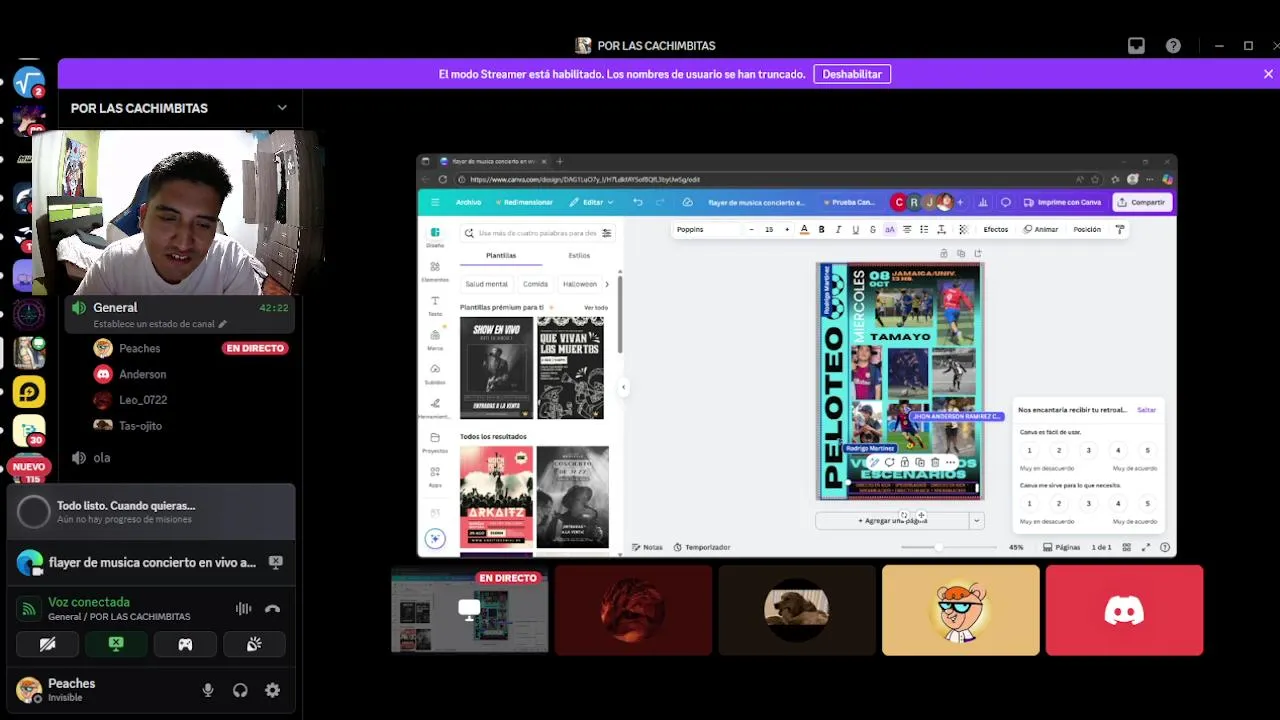Open soundboard button in voice panel
Screen dimensions: 1280x720
(254, 645)
